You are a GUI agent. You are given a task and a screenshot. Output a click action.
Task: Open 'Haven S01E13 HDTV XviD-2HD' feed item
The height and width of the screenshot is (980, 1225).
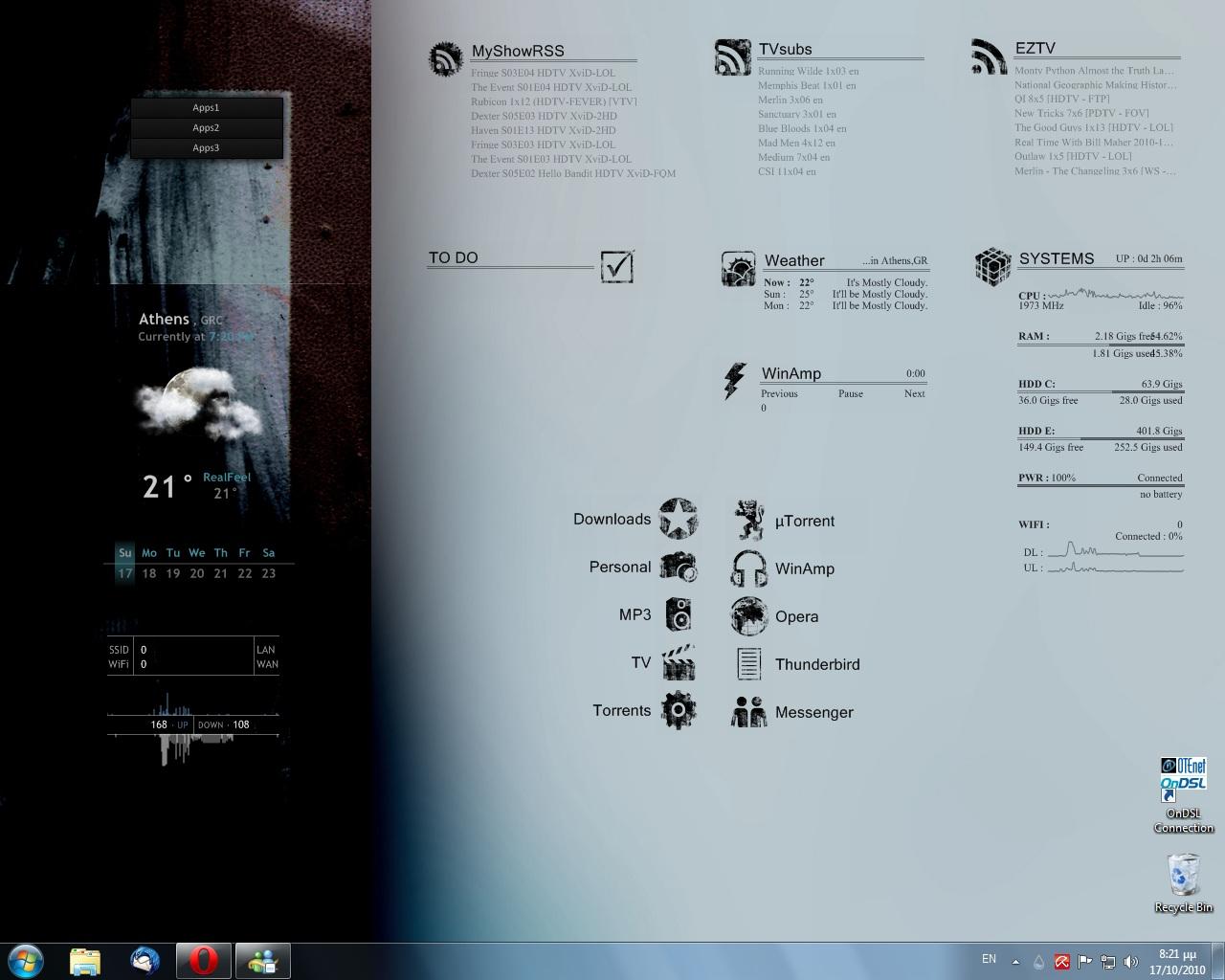543,130
